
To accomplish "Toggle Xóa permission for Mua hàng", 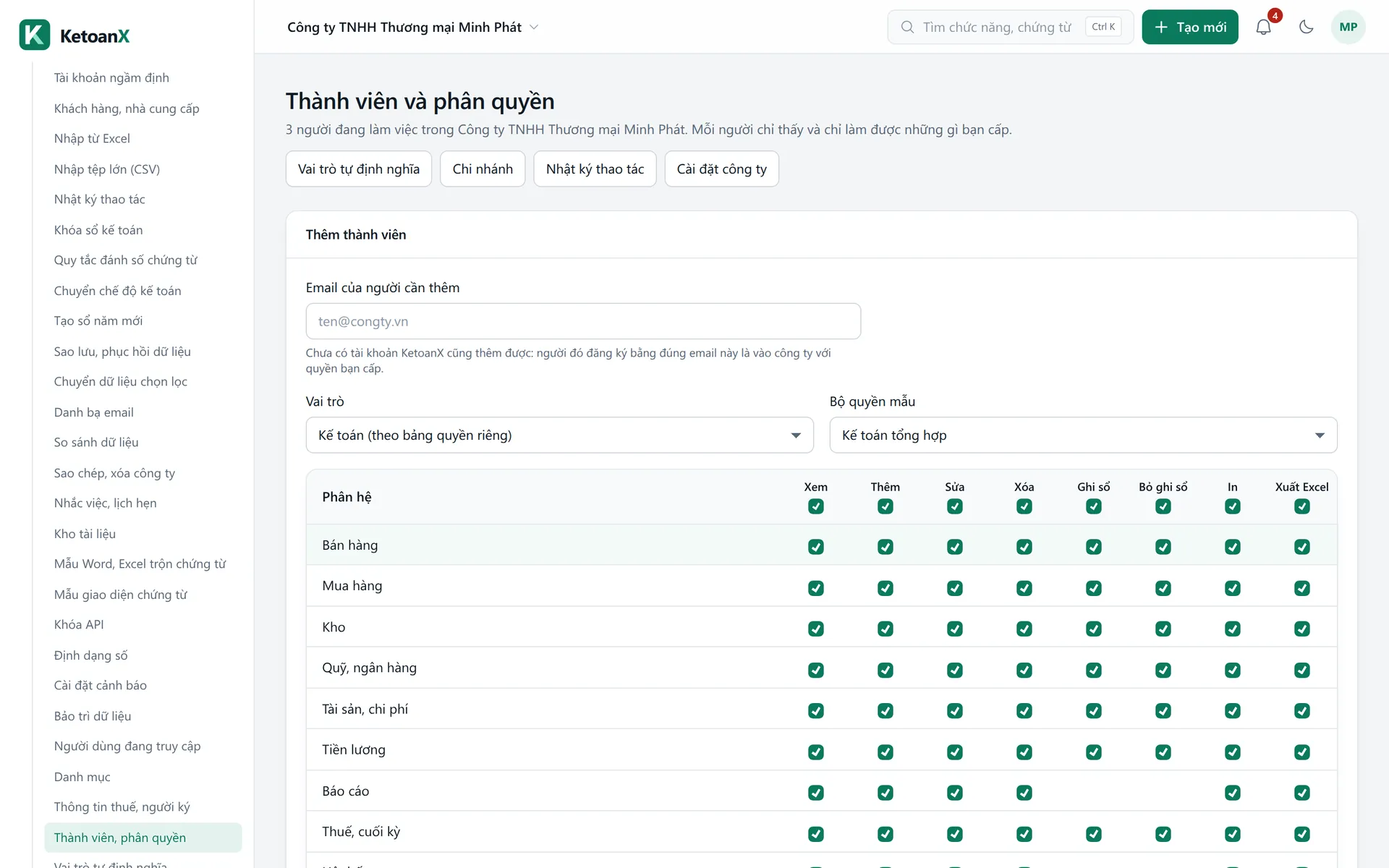I will 1024,588.
